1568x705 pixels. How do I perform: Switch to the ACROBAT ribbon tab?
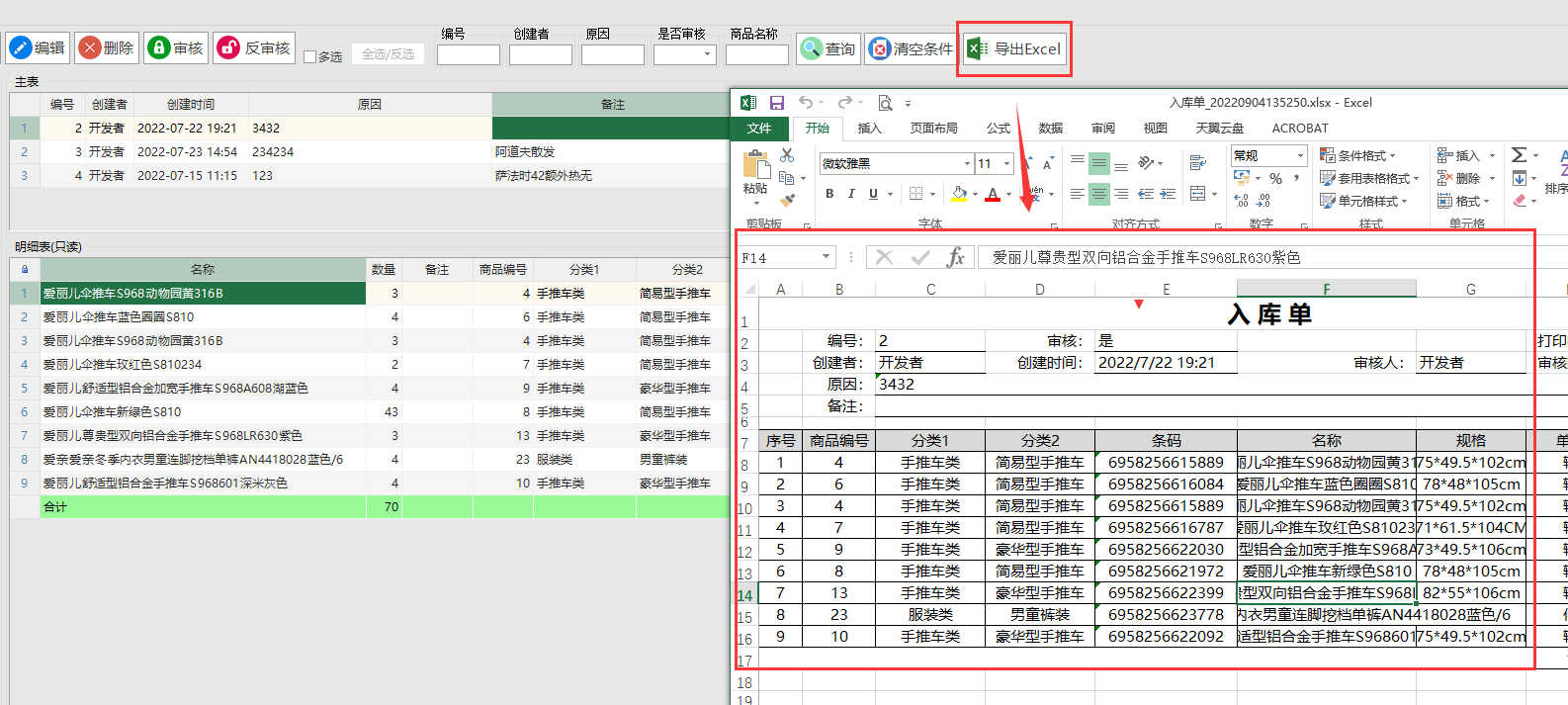(x=1300, y=129)
